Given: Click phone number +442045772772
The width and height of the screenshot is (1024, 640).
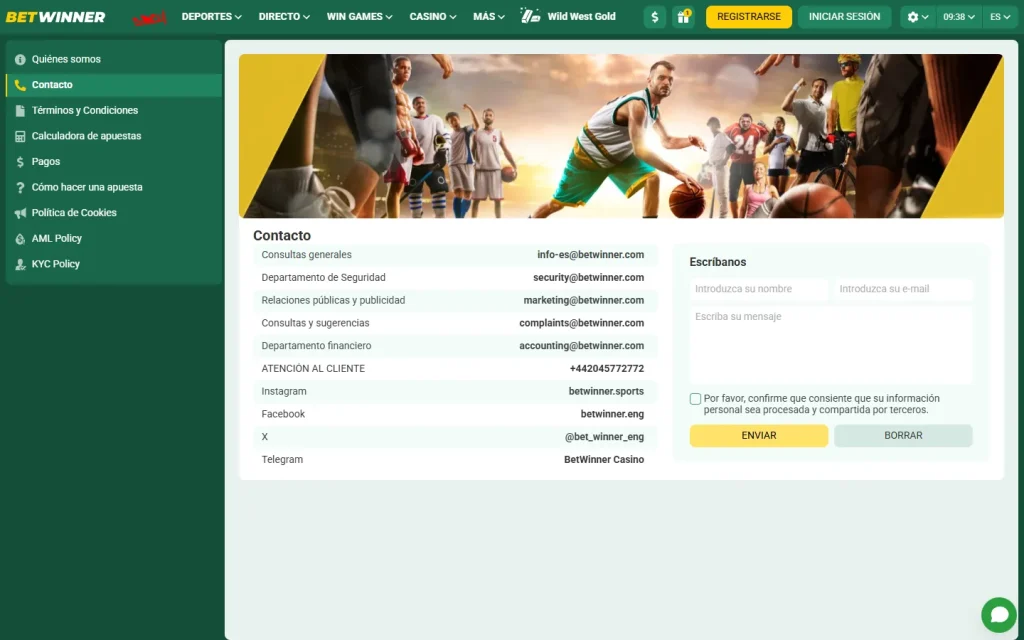Looking at the screenshot, I should point(607,369).
